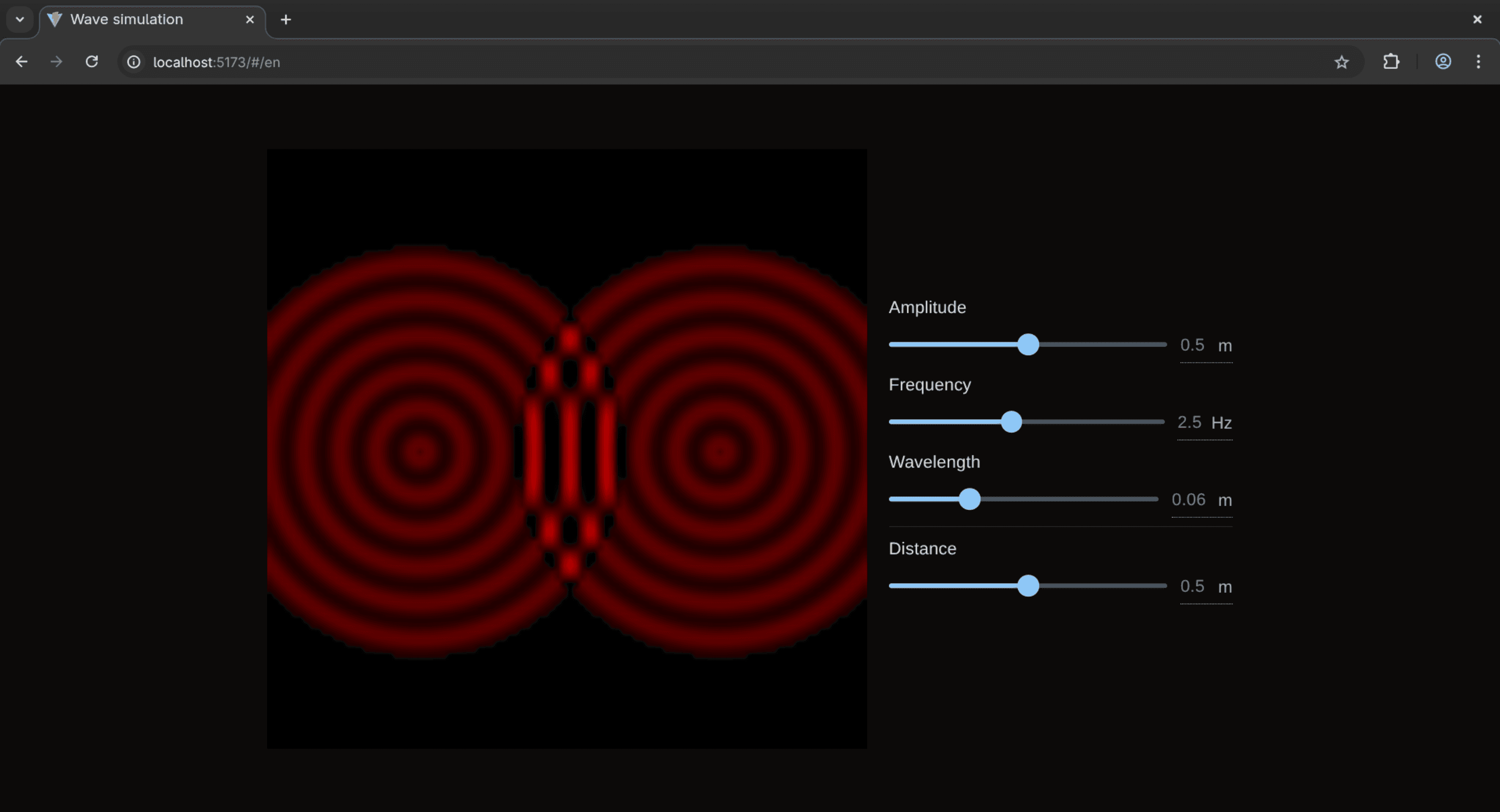Click the Wavelength slider handle
Viewport: 1500px width, 812px height.
click(x=970, y=499)
